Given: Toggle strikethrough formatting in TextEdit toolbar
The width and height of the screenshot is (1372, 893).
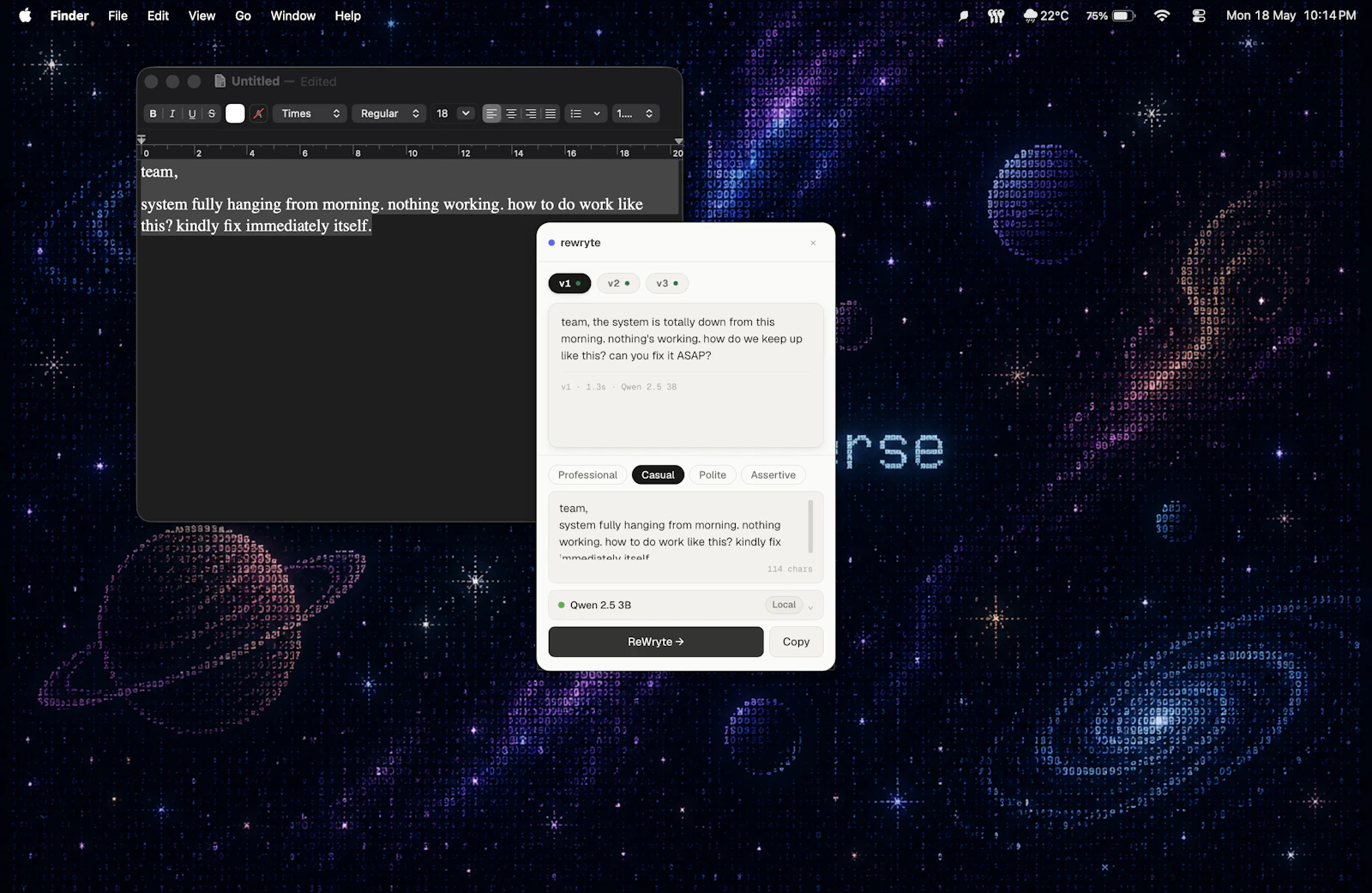Looking at the screenshot, I should point(212,113).
